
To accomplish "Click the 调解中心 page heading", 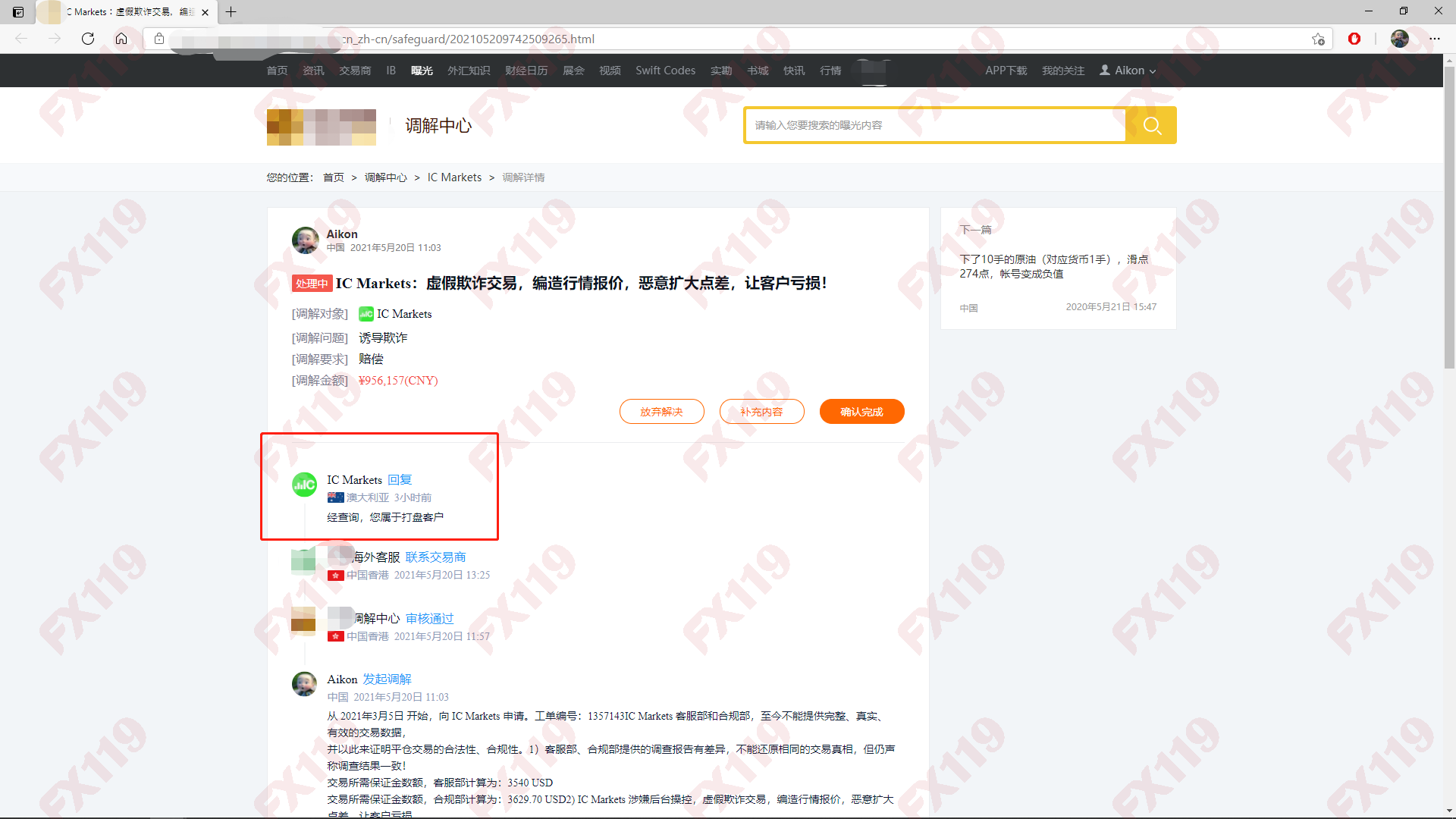I will pos(438,125).
